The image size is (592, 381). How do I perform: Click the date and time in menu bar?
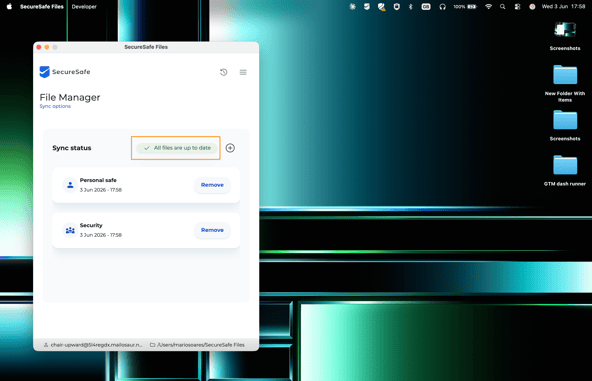(x=563, y=6)
